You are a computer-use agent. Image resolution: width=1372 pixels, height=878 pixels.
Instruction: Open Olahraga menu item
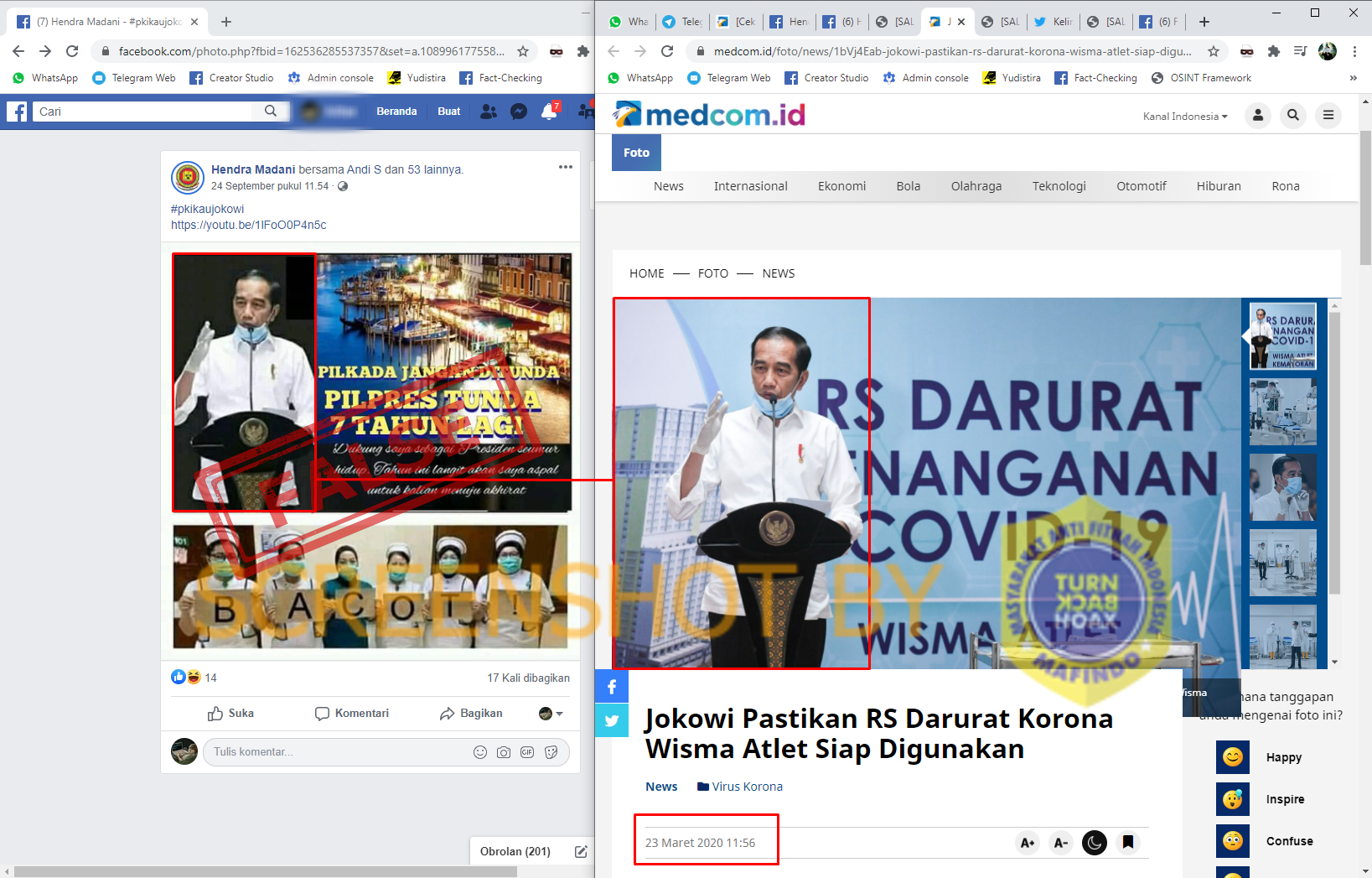[976, 186]
